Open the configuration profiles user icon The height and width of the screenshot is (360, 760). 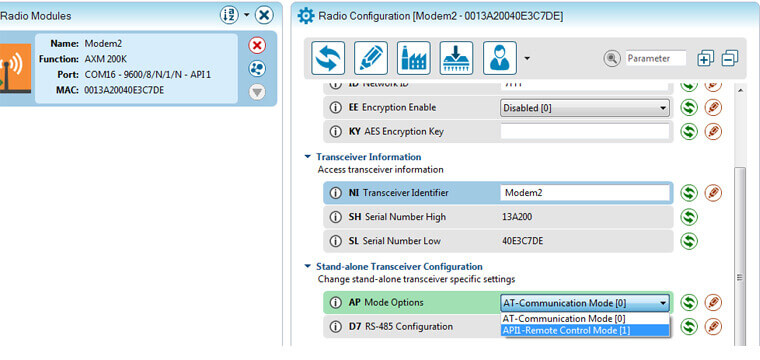(500, 58)
